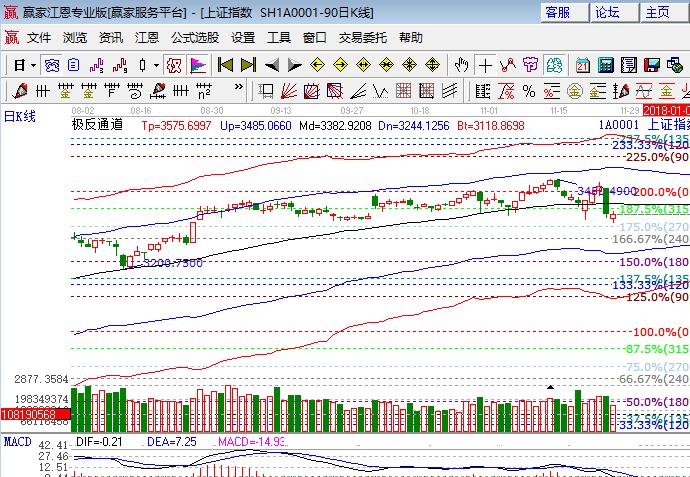Select the crosshair cursor tool
The height and width of the screenshot is (477, 690).
[485, 65]
